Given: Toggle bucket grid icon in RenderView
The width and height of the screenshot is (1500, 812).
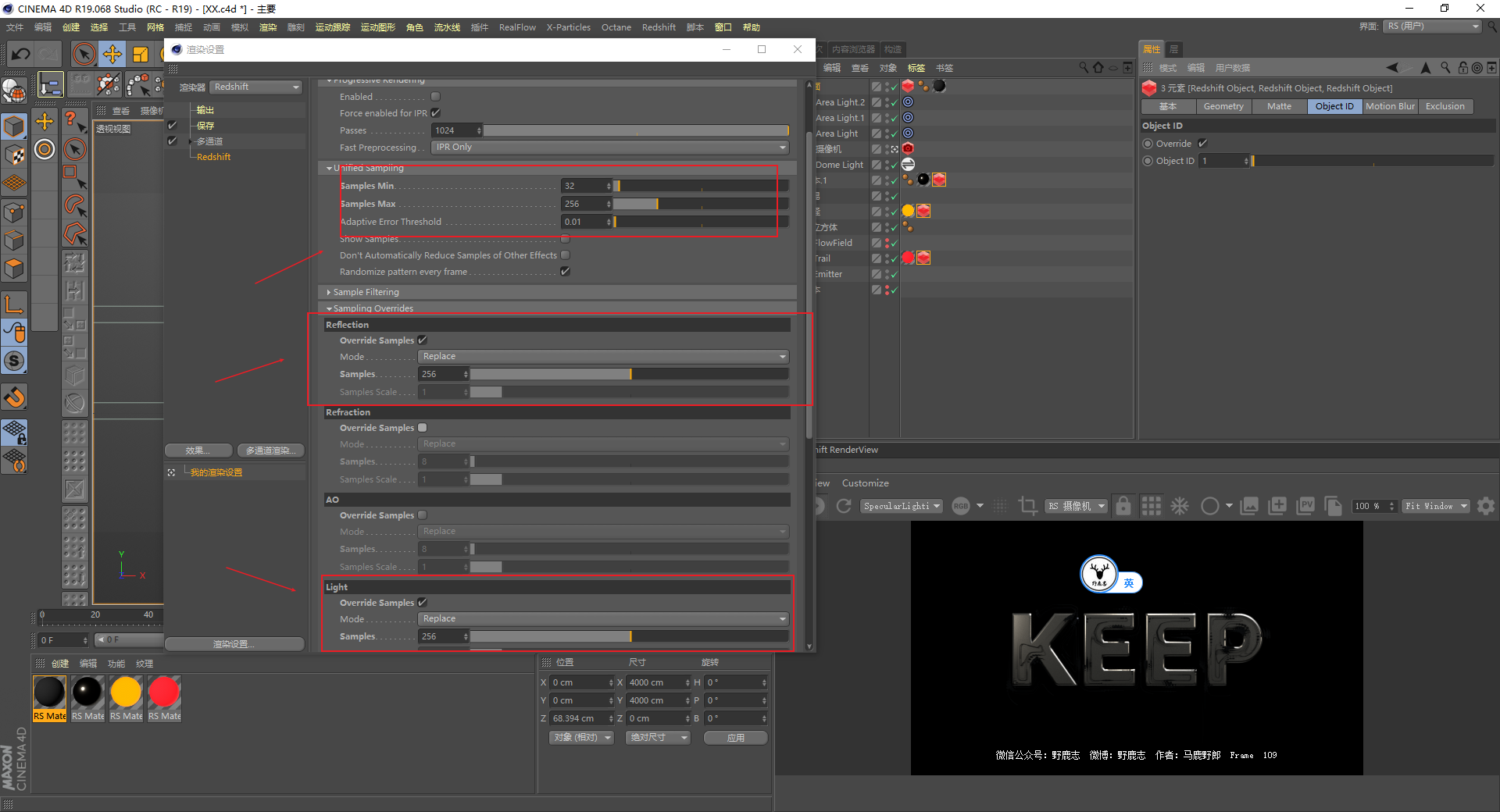Looking at the screenshot, I should pyautogui.click(x=1152, y=506).
